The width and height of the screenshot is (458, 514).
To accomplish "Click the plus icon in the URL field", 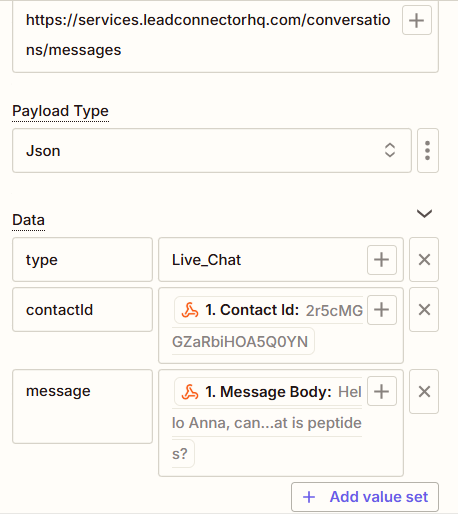I will coord(417,20).
